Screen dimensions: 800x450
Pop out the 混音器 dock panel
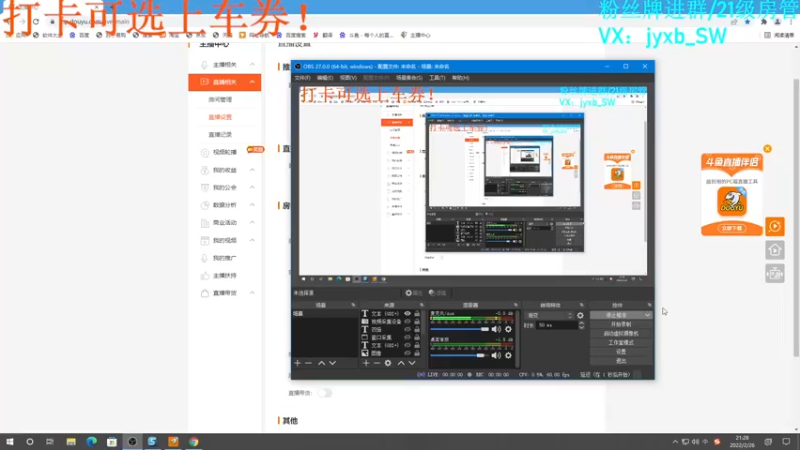click(x=516, y=305)
